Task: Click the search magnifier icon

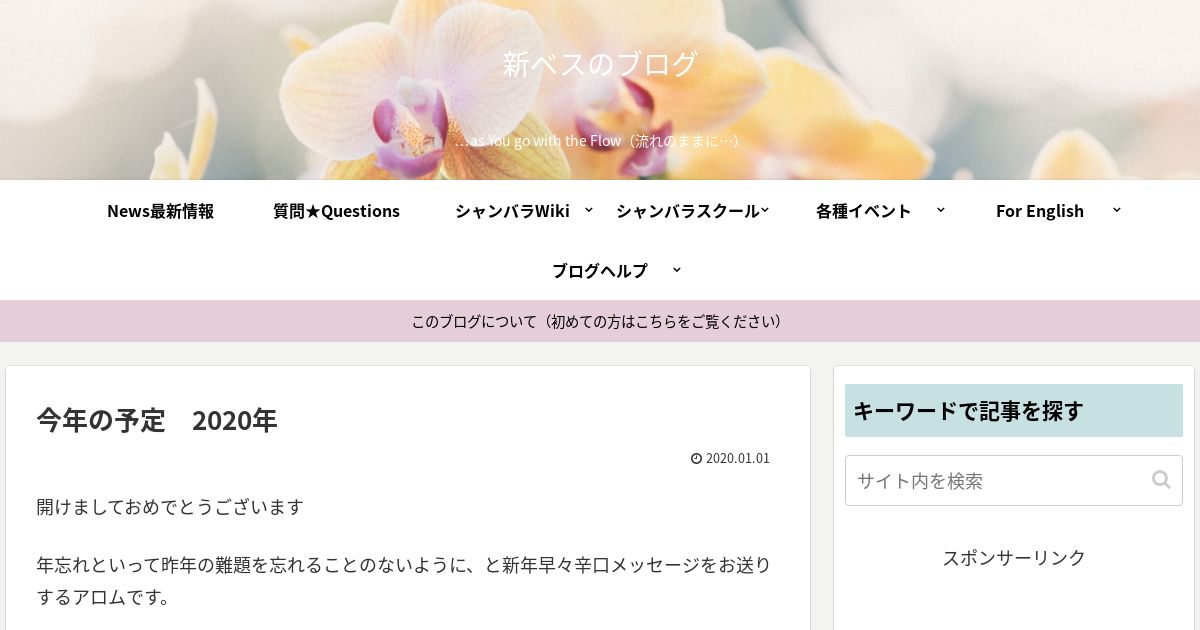Action: (x=1161, y=480)
